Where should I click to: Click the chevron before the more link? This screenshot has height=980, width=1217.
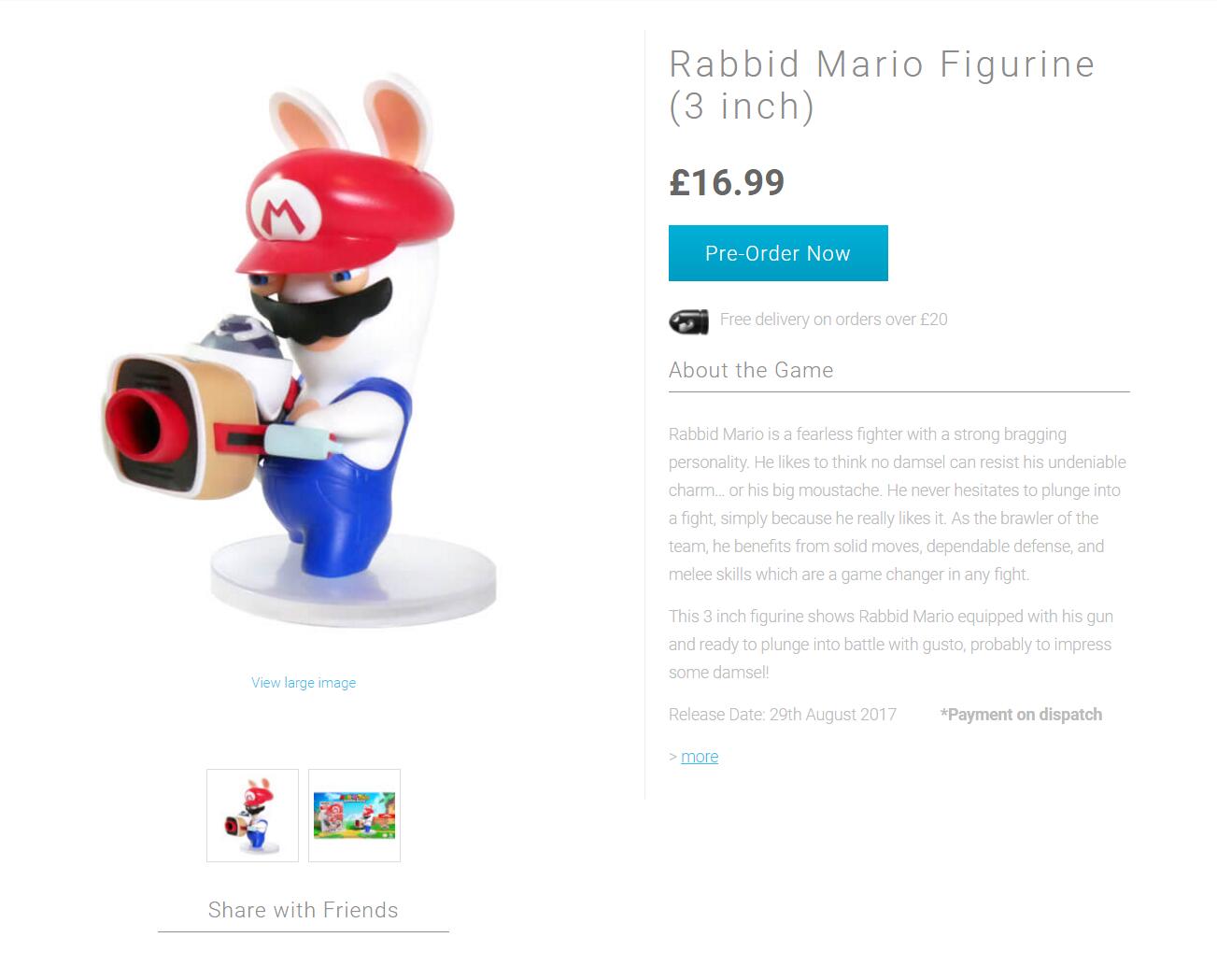click(672, 757)
